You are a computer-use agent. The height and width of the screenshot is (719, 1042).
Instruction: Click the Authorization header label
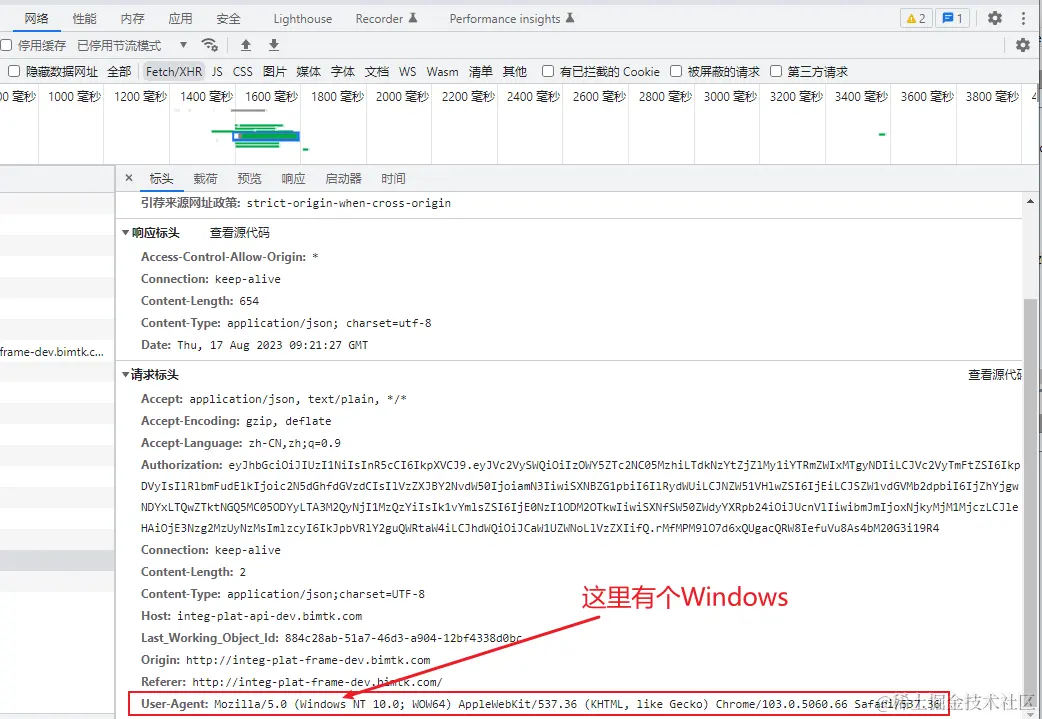181,464
